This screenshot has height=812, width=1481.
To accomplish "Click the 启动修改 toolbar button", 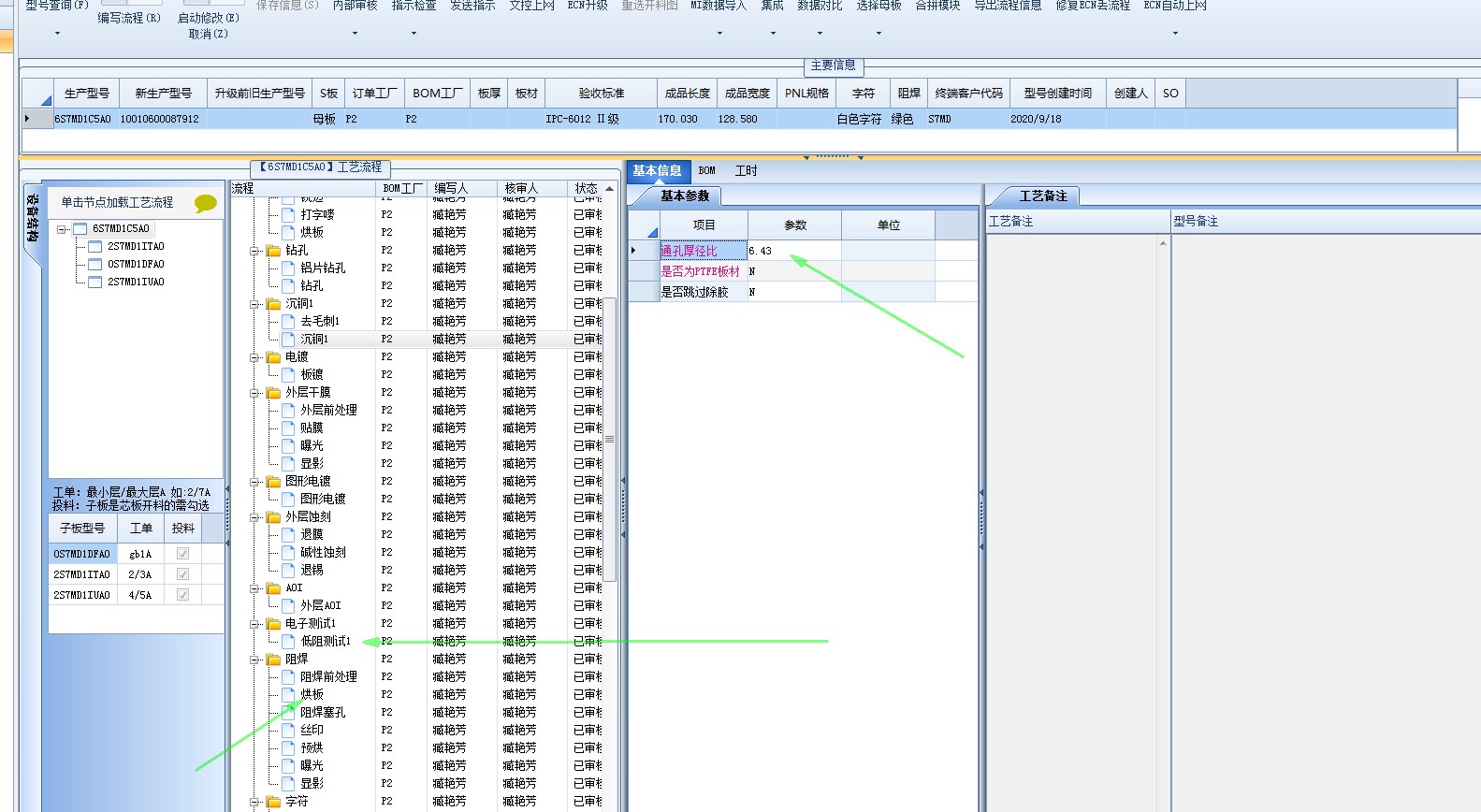I will (x=208, y=18).
